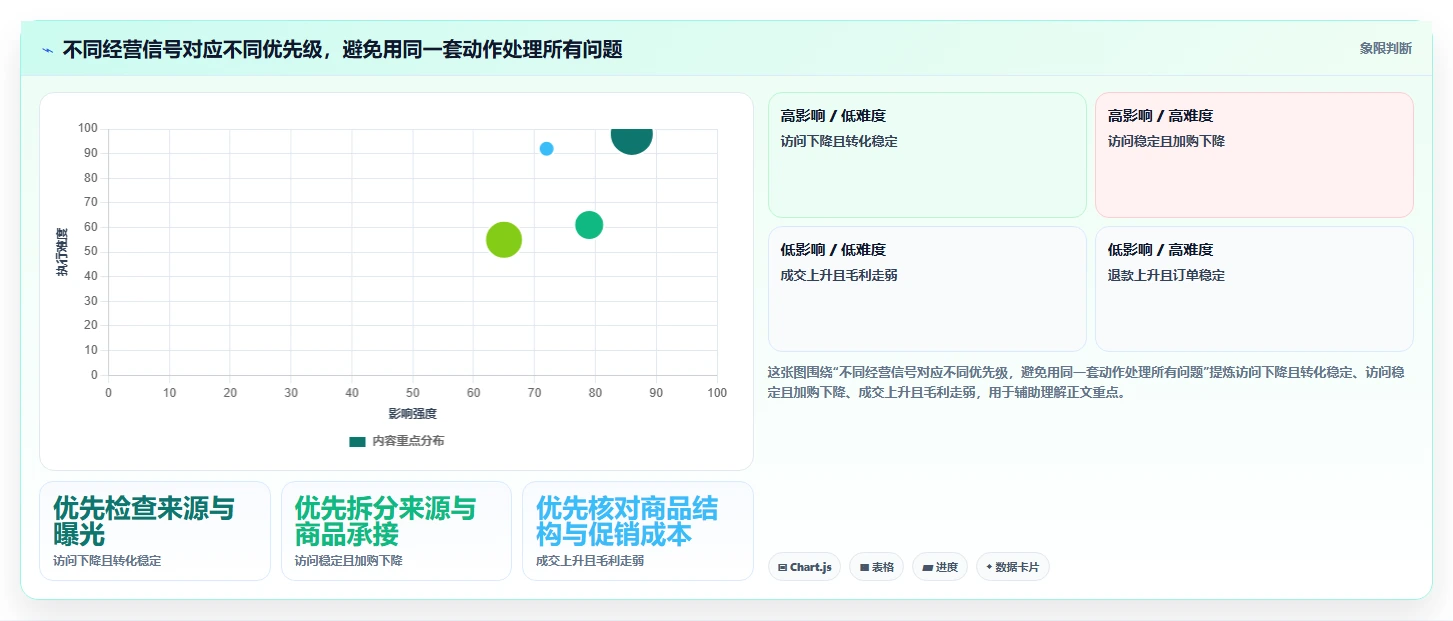The width and height of the screenshot is (1453, 621).
Task: Open the 高影响 / 高难度 quadrant card
Action: tap(1254, 155)
